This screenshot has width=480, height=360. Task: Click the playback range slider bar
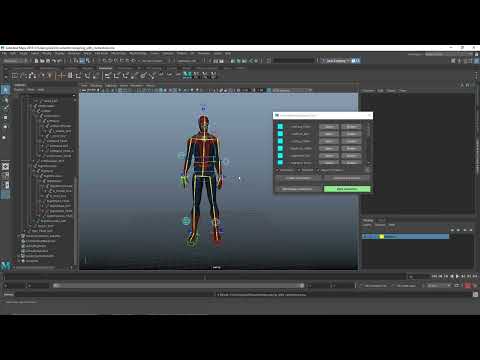coord(179,286)
